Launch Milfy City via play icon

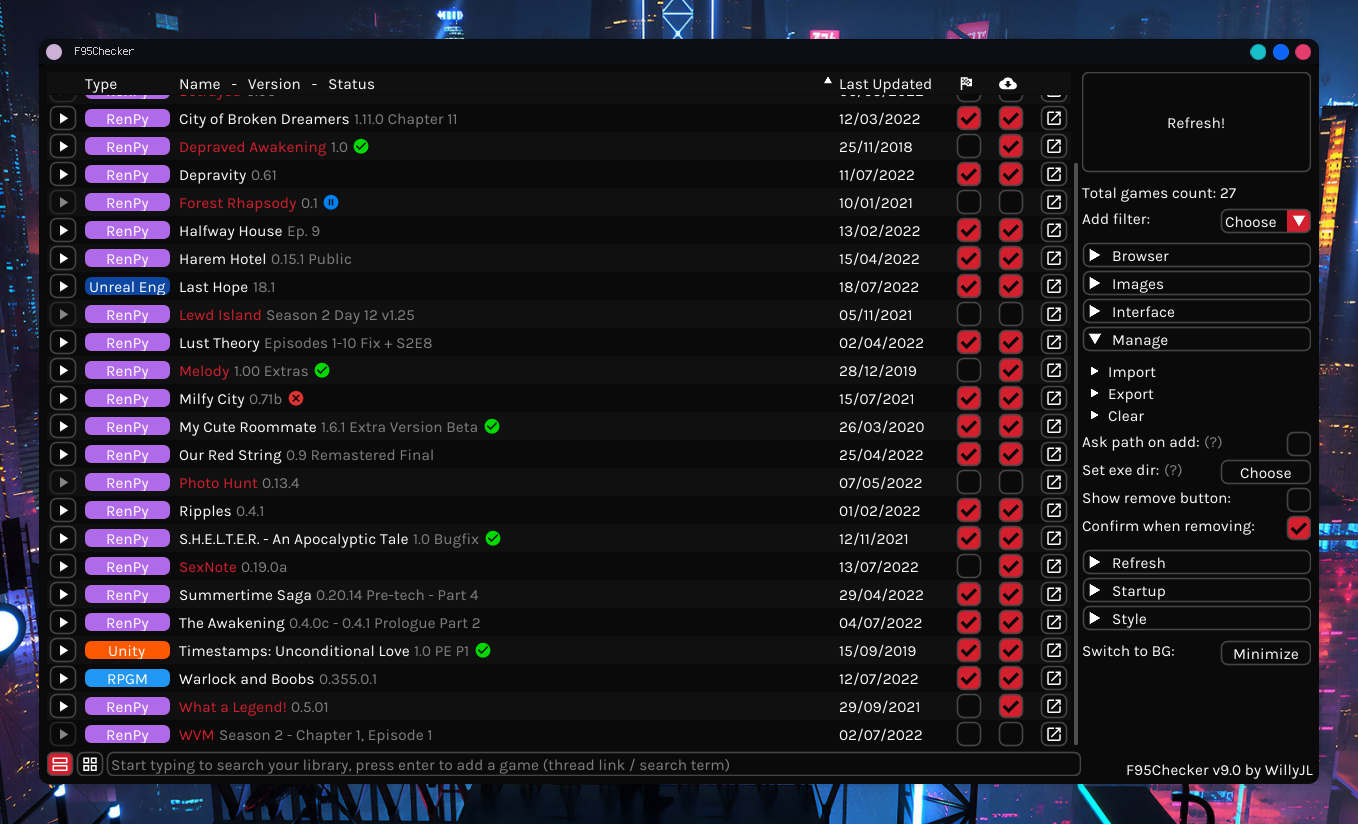pyautogui.click(x=63, y=399)
